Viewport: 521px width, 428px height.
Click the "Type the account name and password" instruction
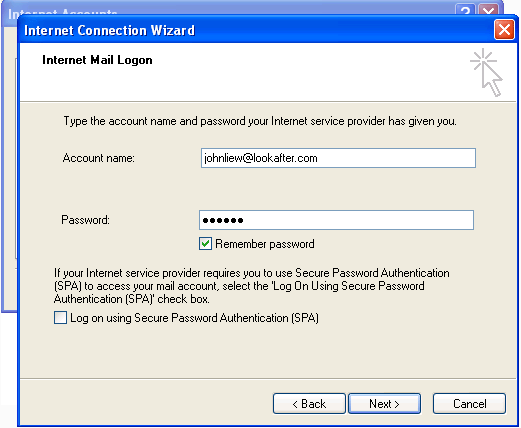point(260,121)
